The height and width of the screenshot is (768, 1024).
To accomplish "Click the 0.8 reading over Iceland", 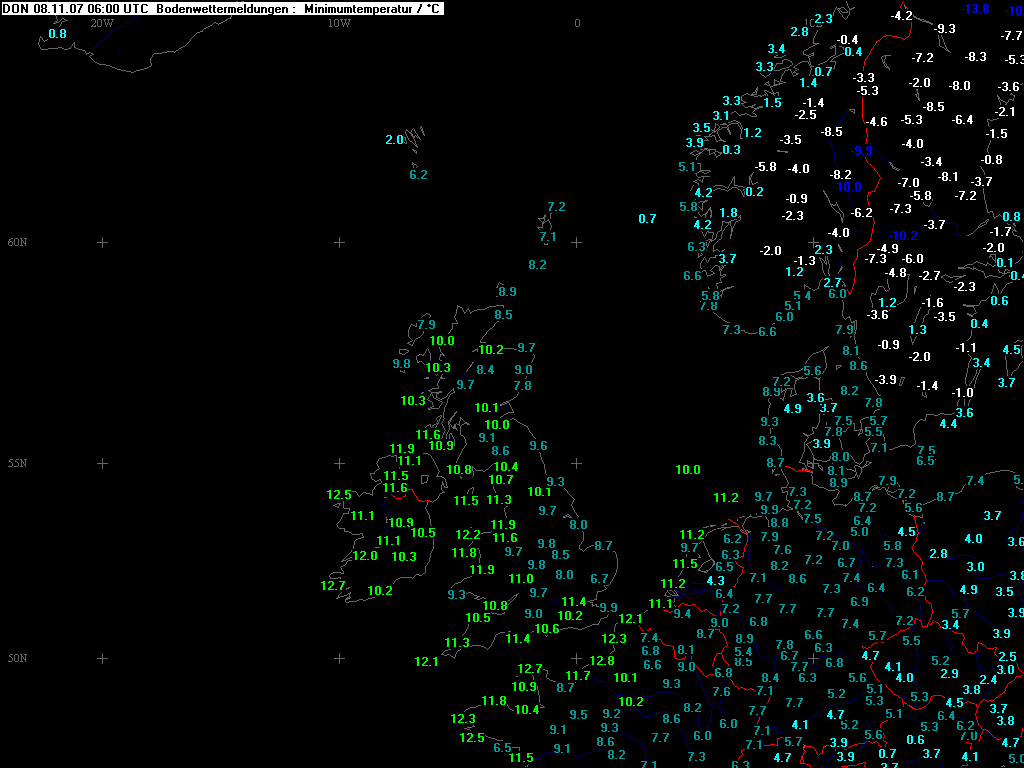I will [58, 34].
